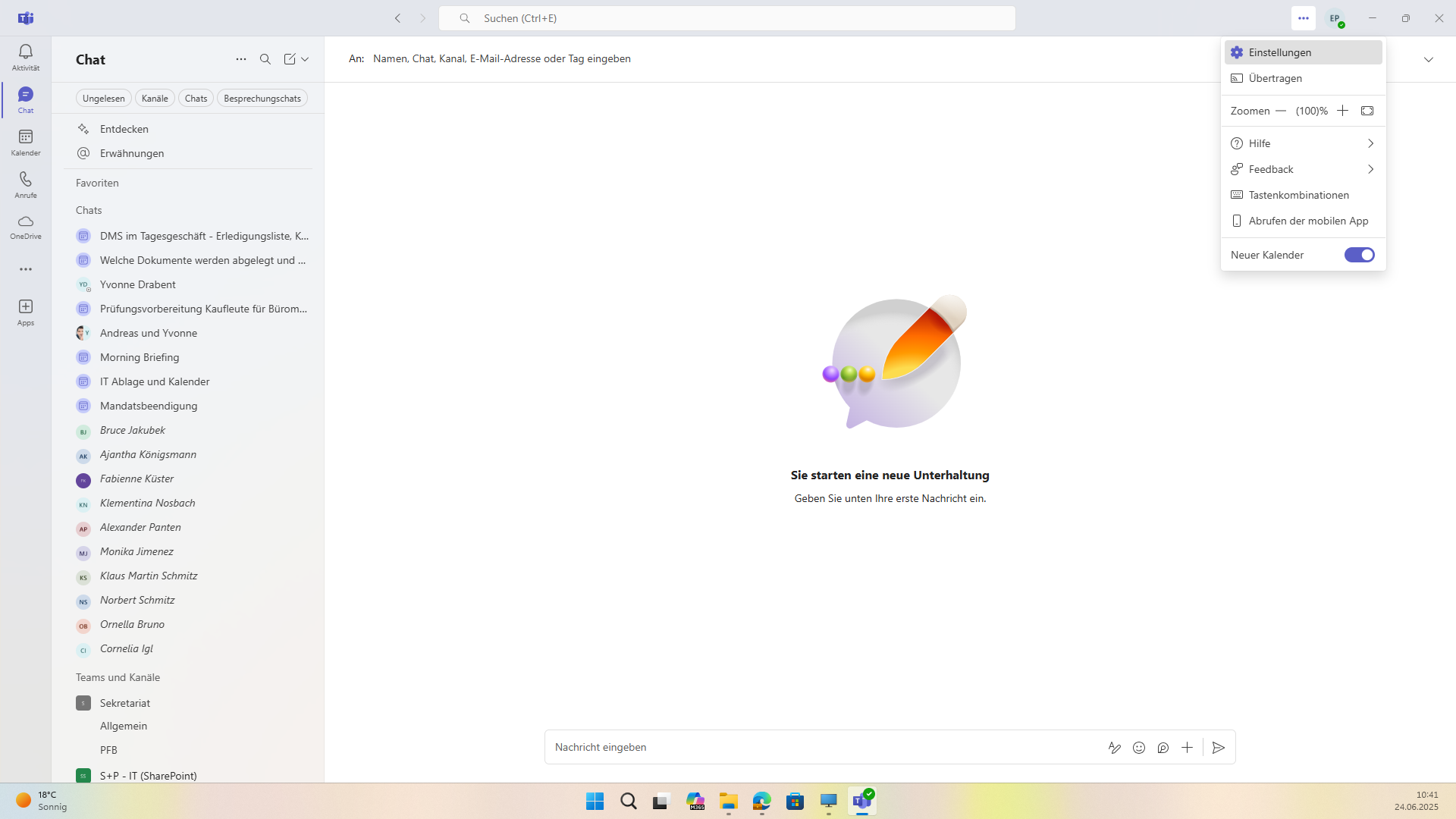The width and height of the screenshot is (1456, 819).
Task: Click the format text pen icon in compose box
Action: tap(1114, 748)
